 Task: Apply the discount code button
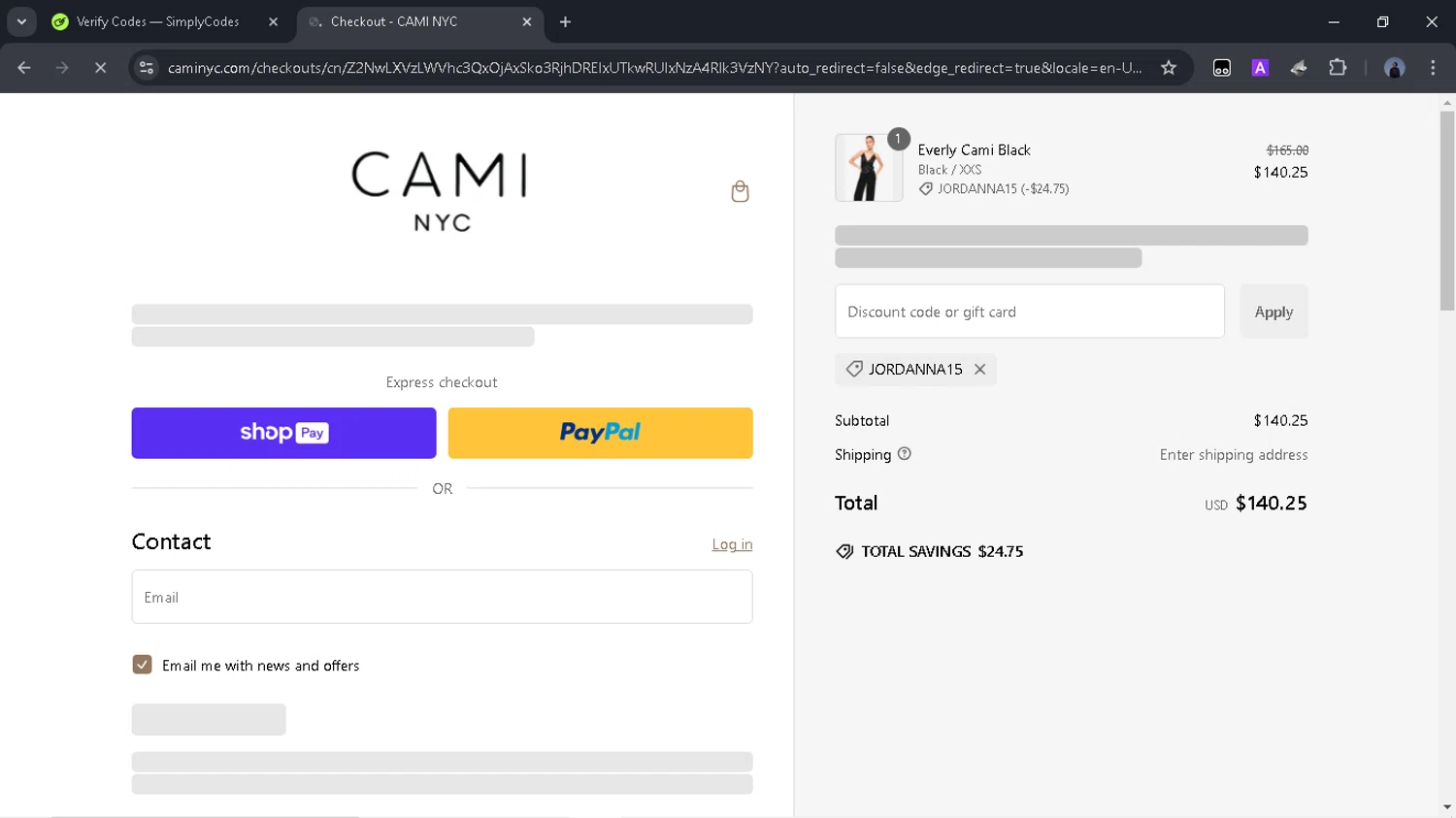pos(1274,311)
